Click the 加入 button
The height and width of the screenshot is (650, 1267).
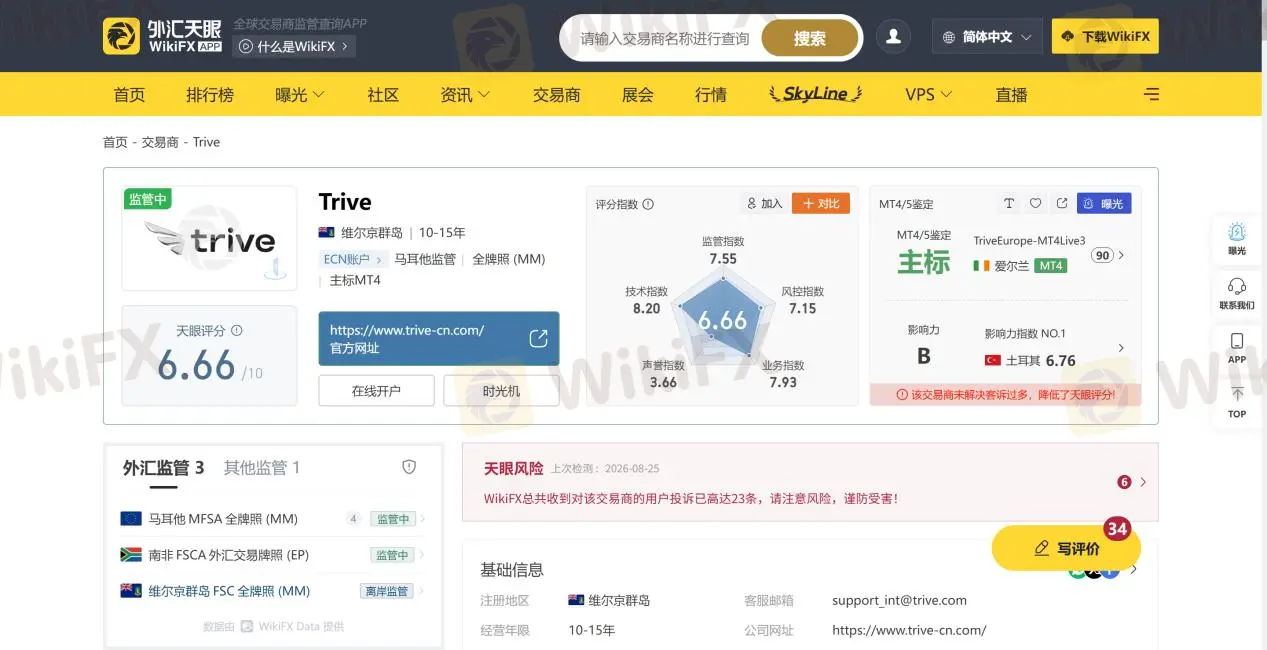pyautogui.click(x=765, y=203)
